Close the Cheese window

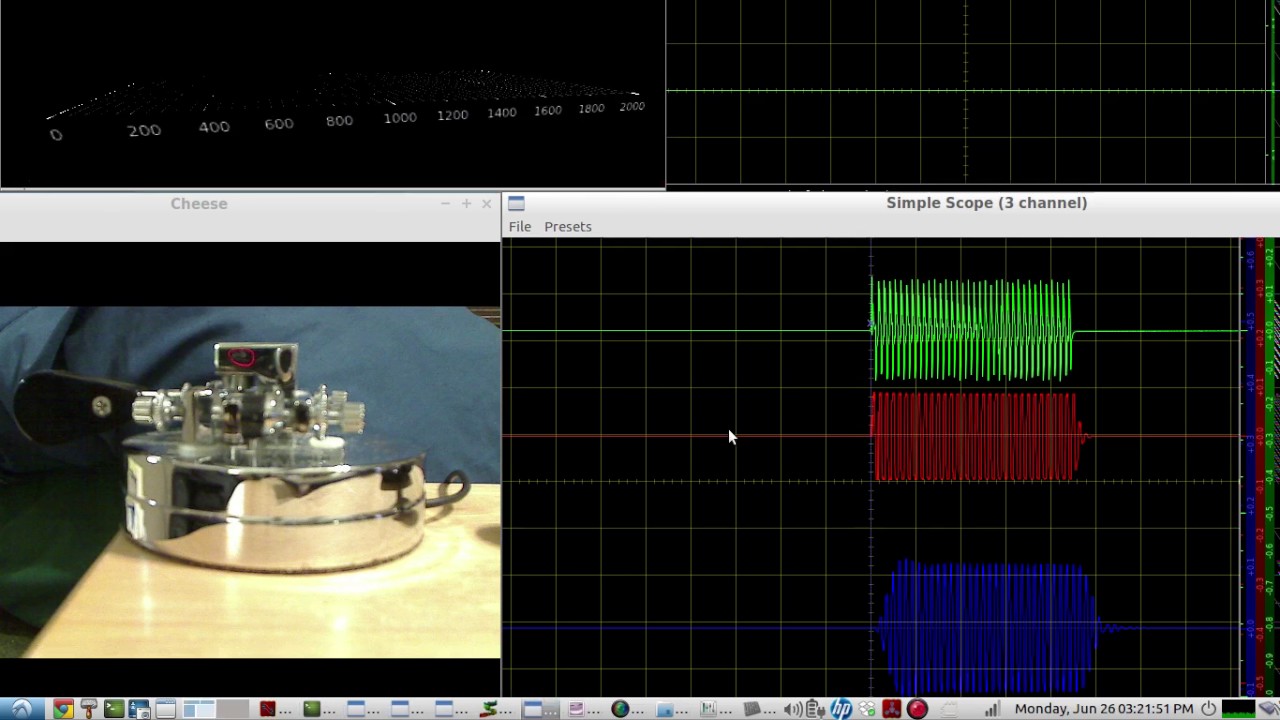click(x=486, y=203)
